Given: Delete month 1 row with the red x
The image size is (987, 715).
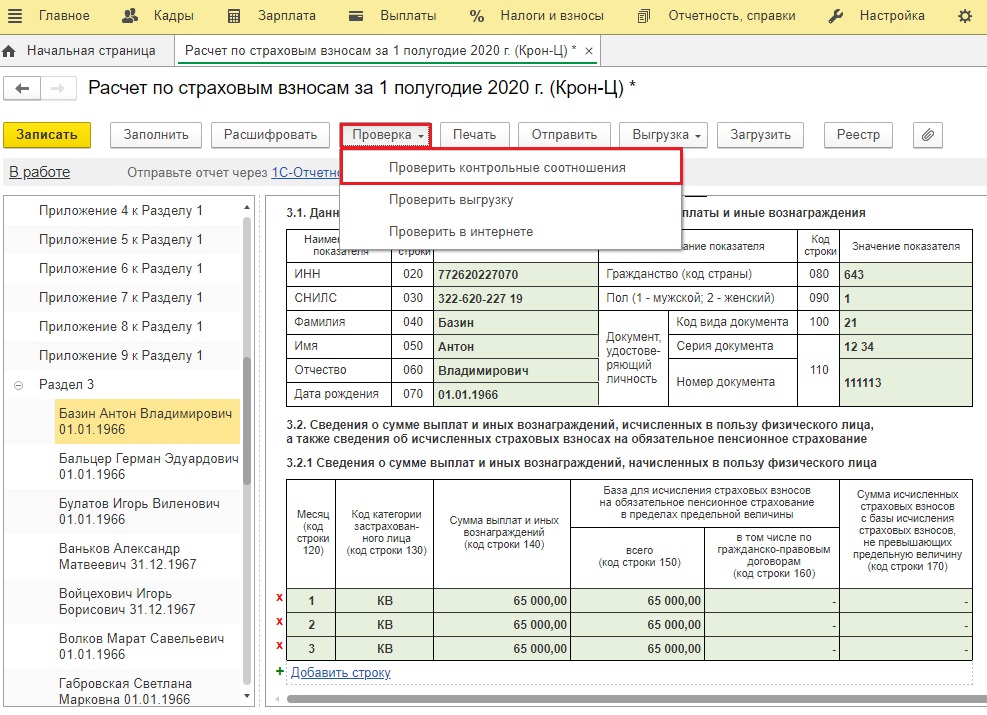Looking at the screenshot, I should pyautogui.click(x=279, y=598).
